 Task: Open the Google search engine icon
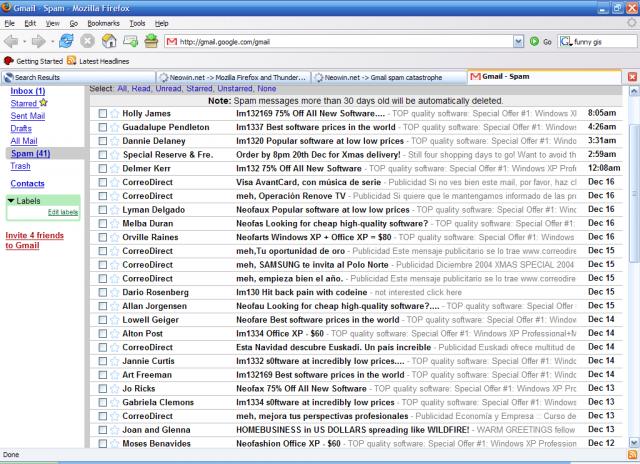click(565, 41)
